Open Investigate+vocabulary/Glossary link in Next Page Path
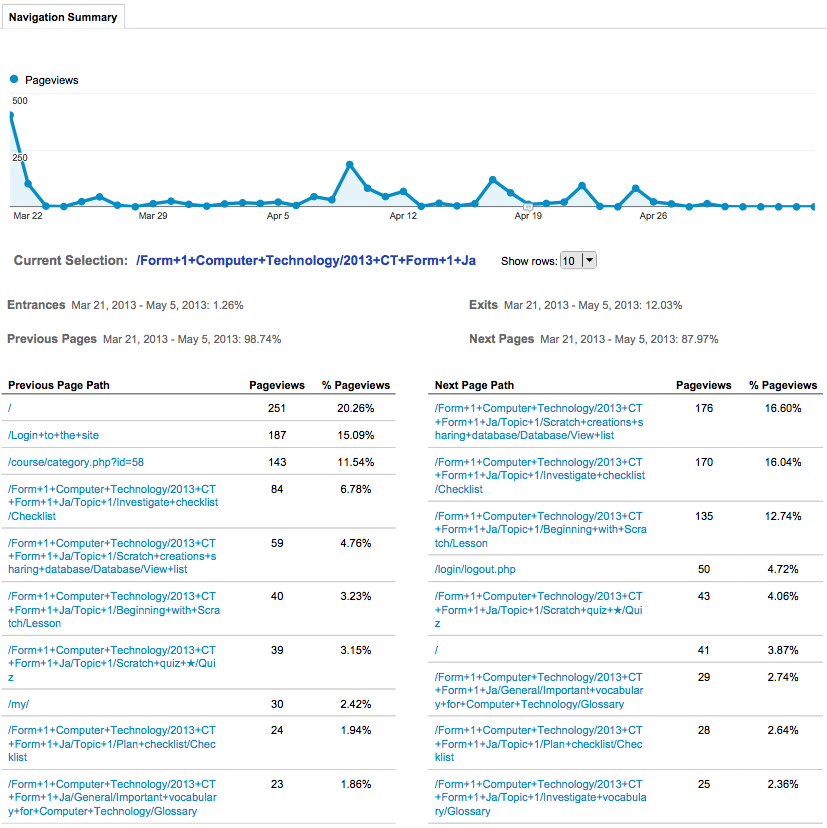Image resolution: width=827 pixels, height=828 pixels. tap(539, 798)
